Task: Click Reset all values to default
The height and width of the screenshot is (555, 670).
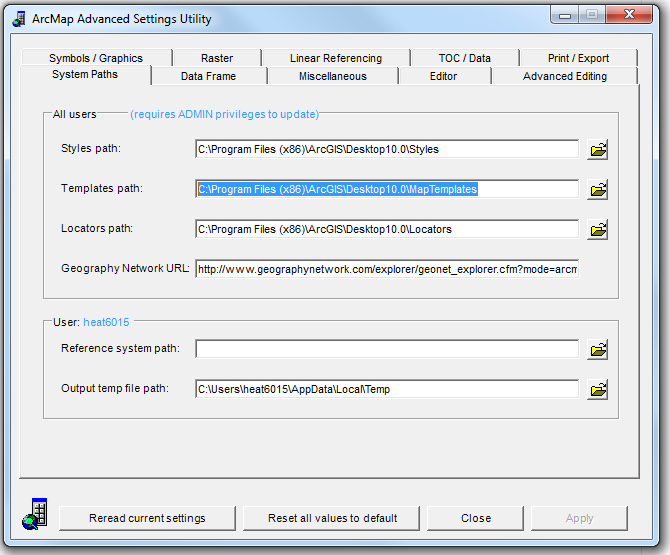Action: (x=332, y=518)
